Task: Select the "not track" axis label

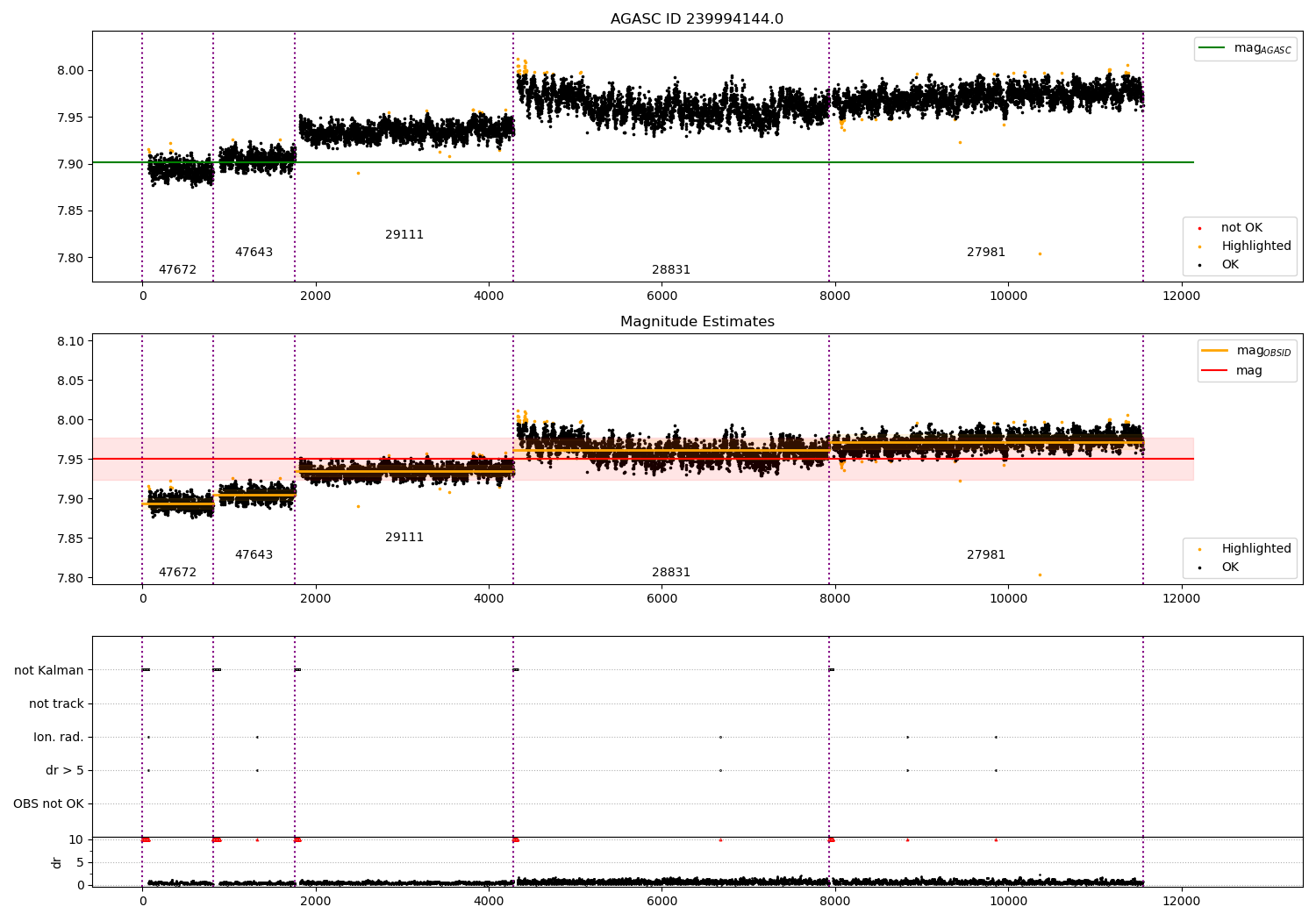Action: [56, 704]
